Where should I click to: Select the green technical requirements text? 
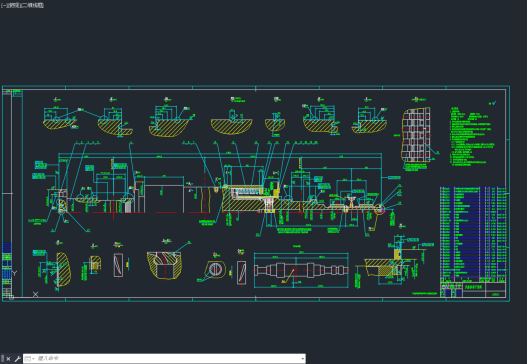point(472,136)
